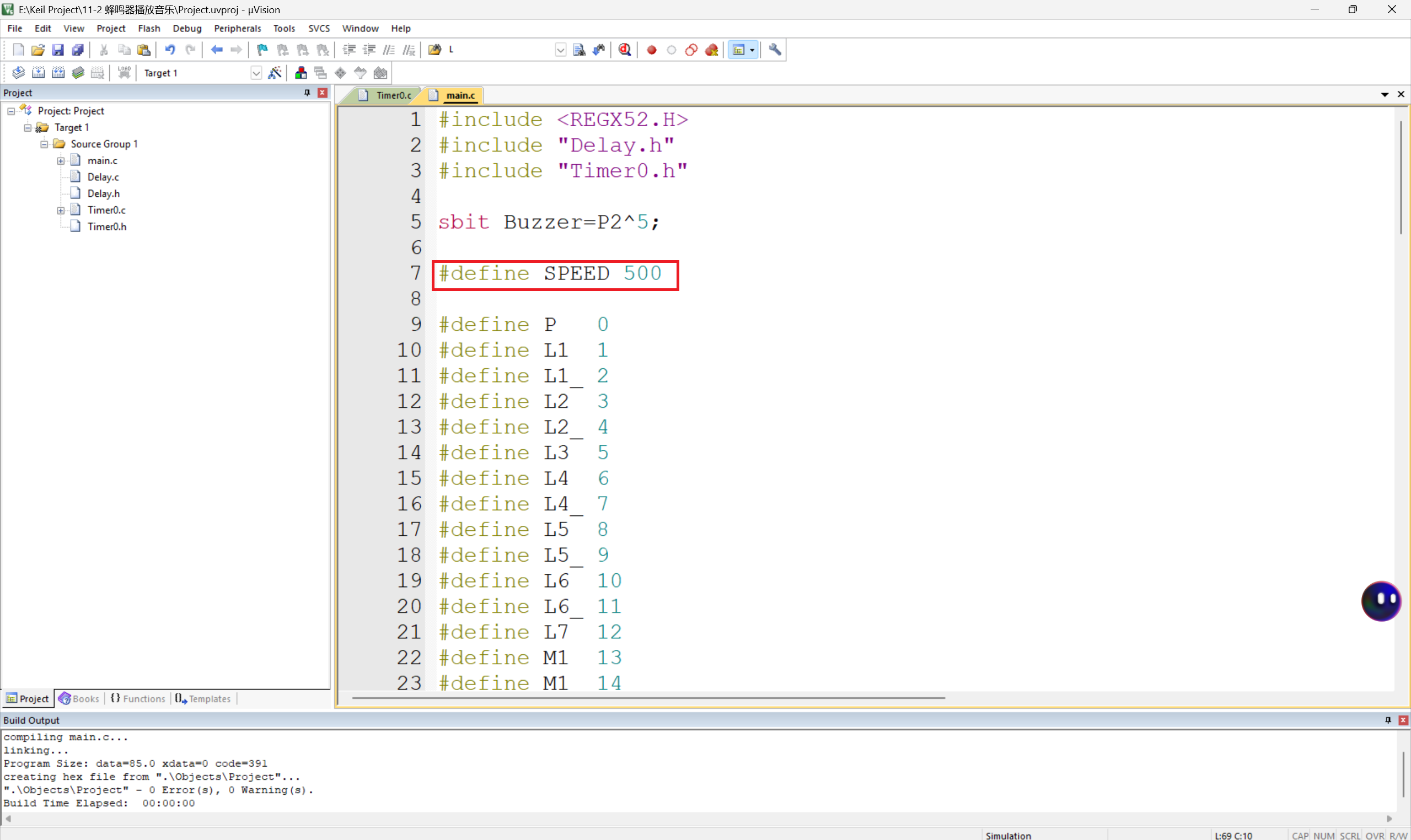Collapse the Source Group 1 folder
The width and height of the screenshot is (1411, 840).
pos(44,144)
